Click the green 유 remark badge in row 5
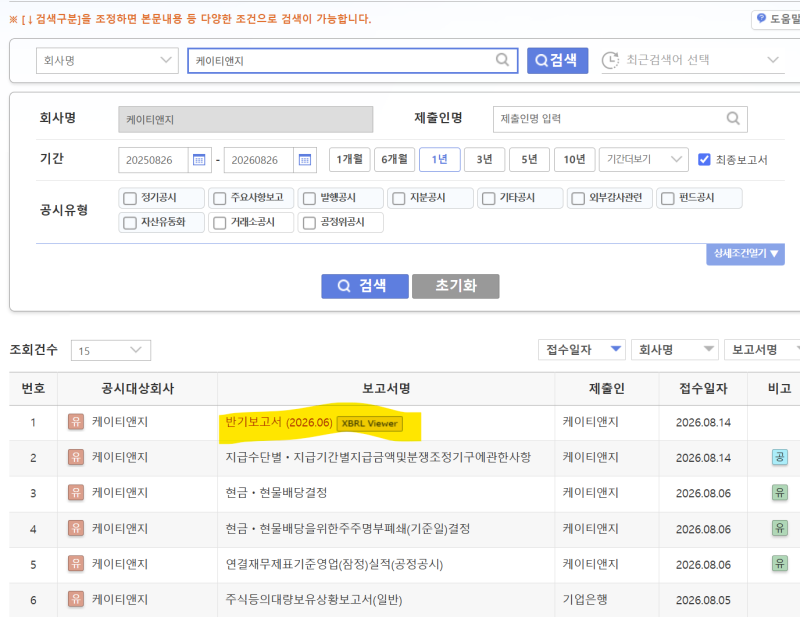The image size is (800, 617). (x=779, y=563)
